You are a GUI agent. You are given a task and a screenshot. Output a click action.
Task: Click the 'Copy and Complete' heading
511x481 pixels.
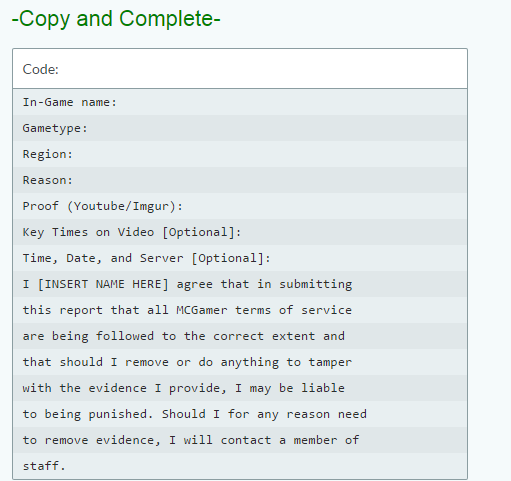[116, 18]
